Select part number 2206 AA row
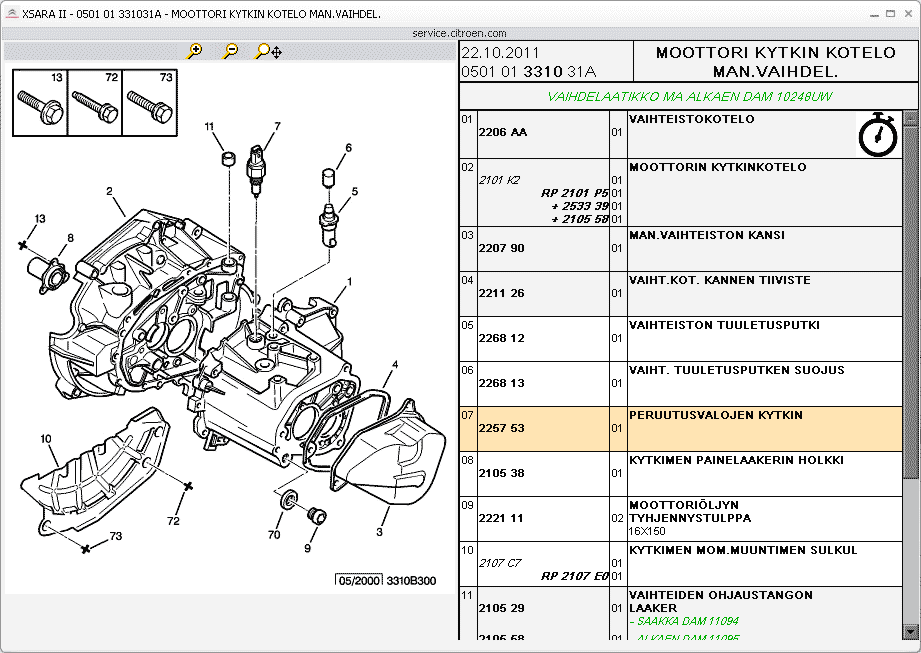The image size is (921, 653). pos(503,132)
